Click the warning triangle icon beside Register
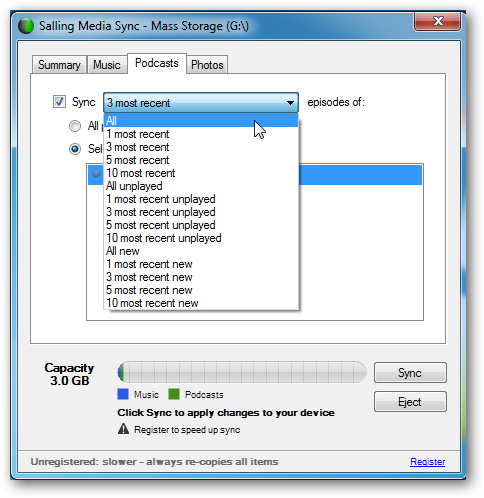The image size is (484, 498). point(123,429)
